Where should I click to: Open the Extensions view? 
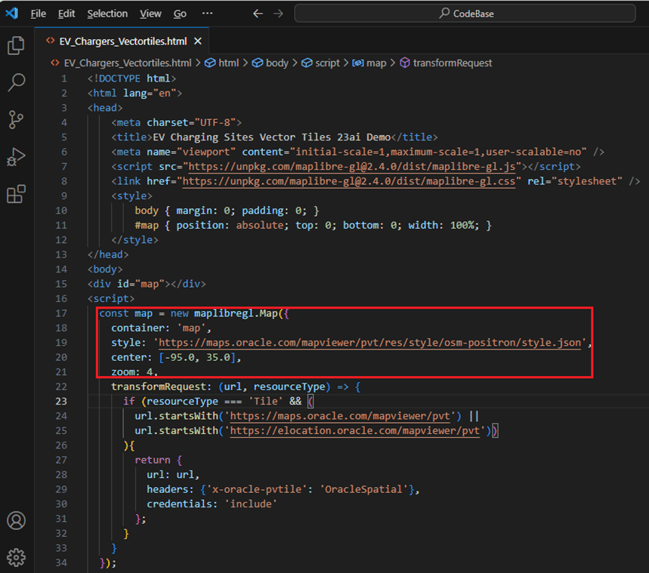tap(16, 194)
